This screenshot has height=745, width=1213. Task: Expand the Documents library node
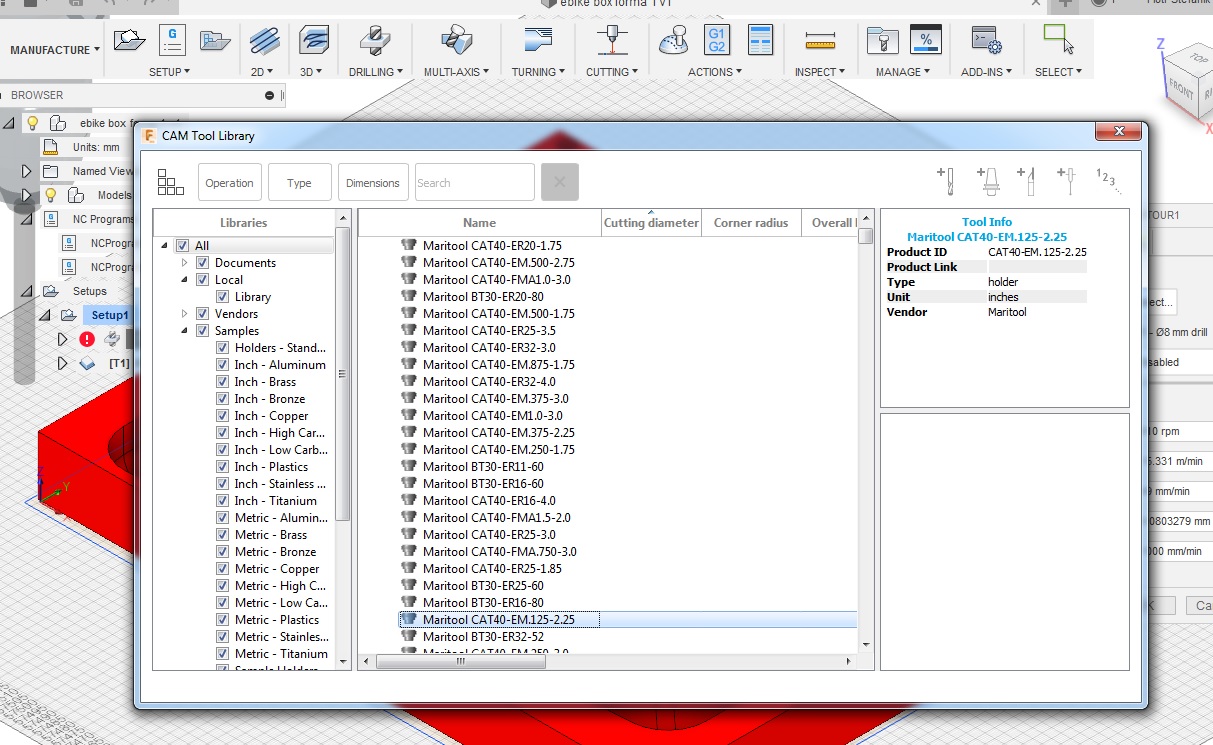coord(184,263)
